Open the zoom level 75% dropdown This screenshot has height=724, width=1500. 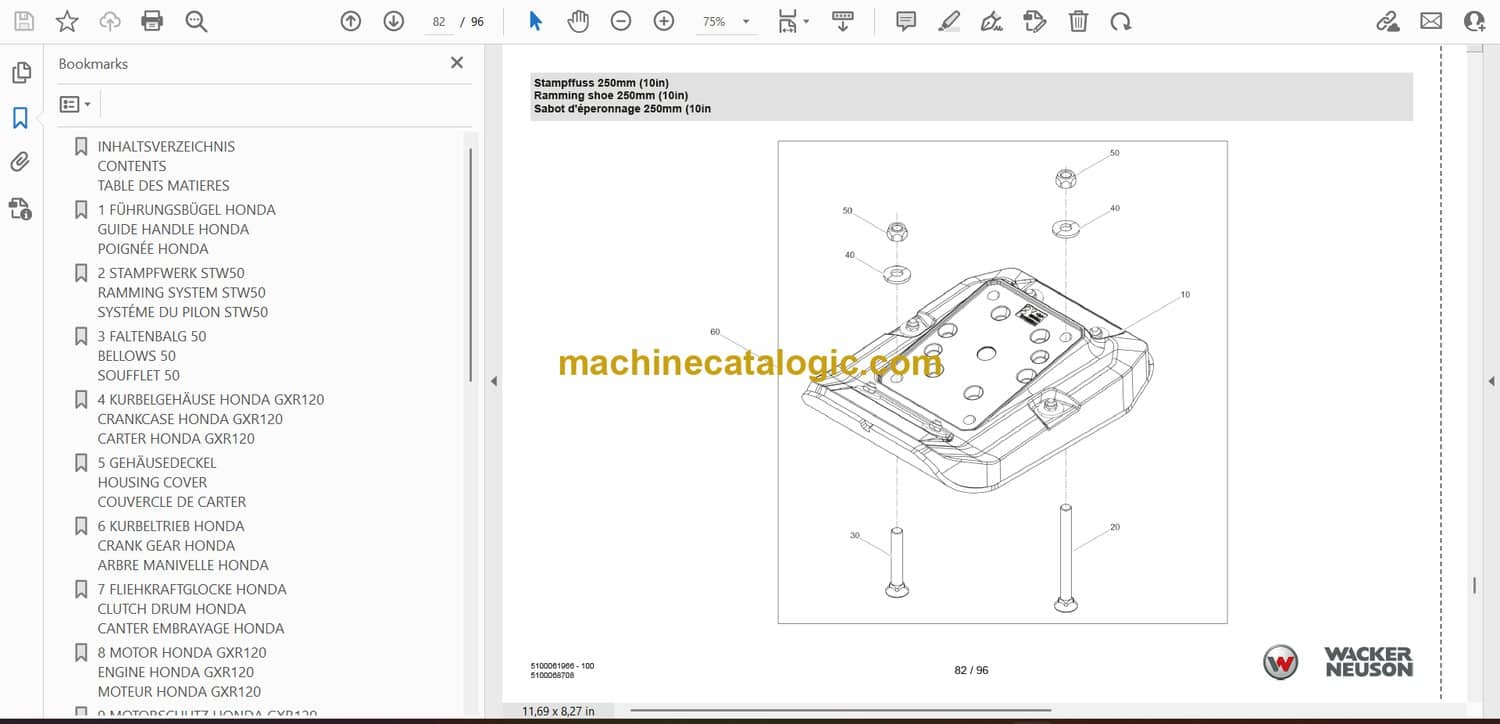tap(725, 21)
